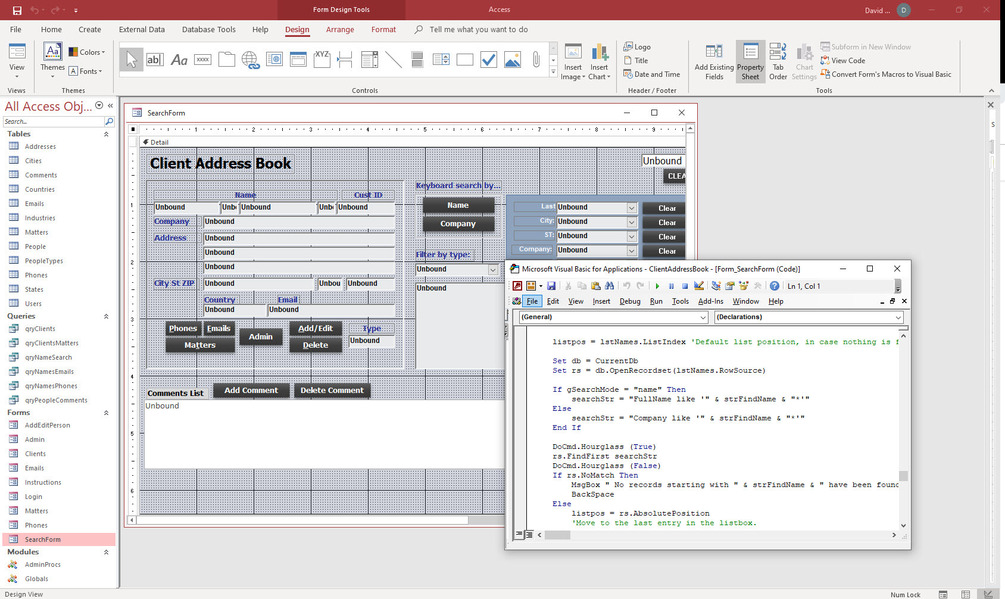Expand the Controls gallery More arrow
The height and width of the screenshot is (599, 1005).
[x=553, y=72]
